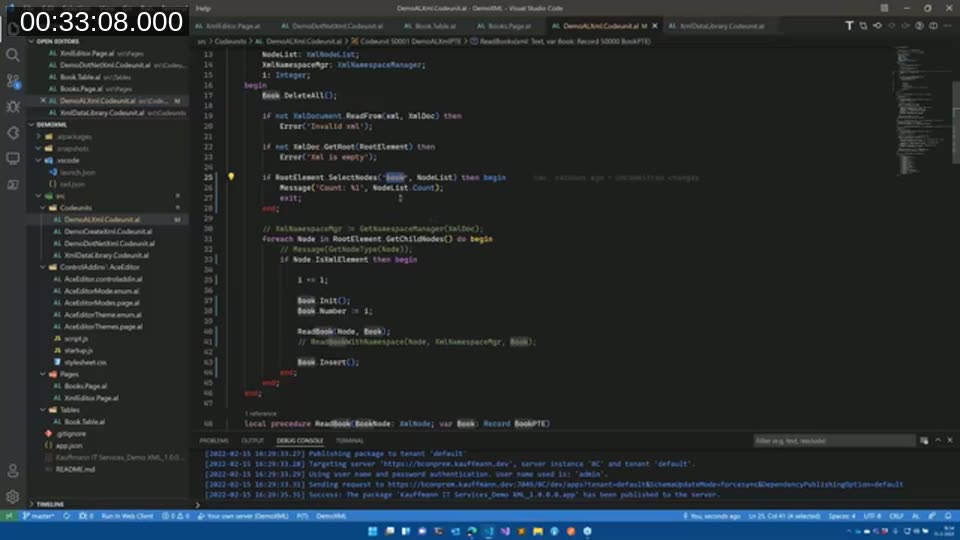
Task: Collapse the .snapshots folder
Action: click(66, 149)
